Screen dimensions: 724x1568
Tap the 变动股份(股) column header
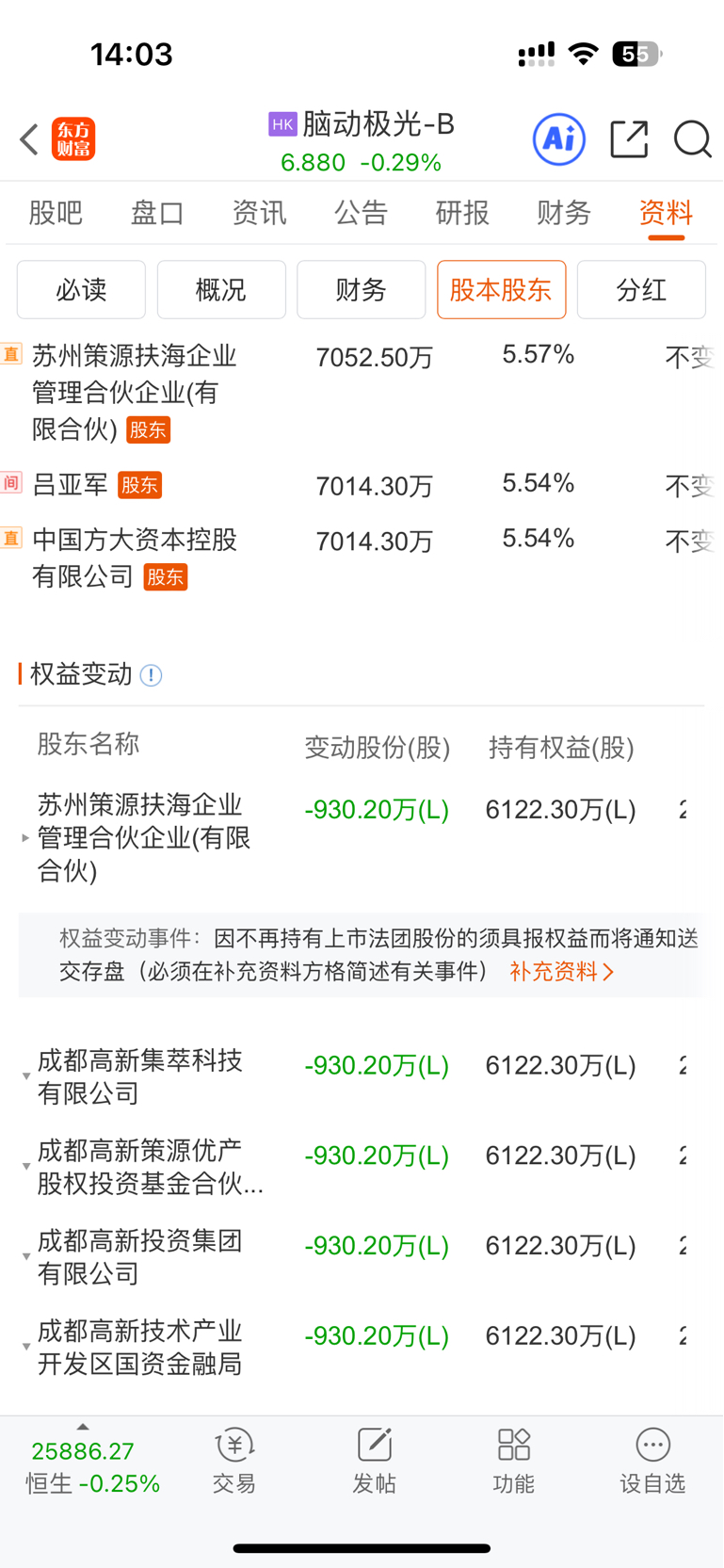coord(378,748)
